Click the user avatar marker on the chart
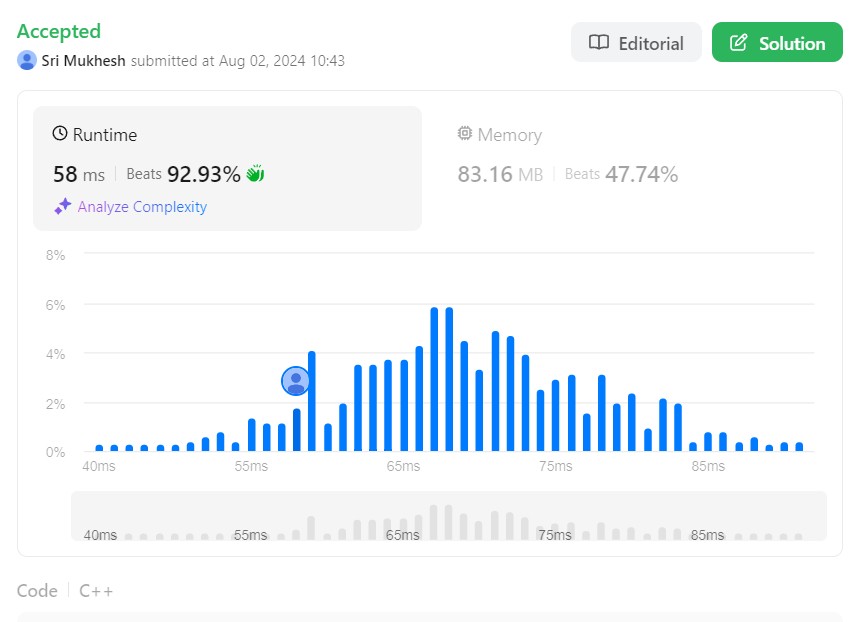Image resolution: width=850 pixels, height=622 pixels. (296, 381)
